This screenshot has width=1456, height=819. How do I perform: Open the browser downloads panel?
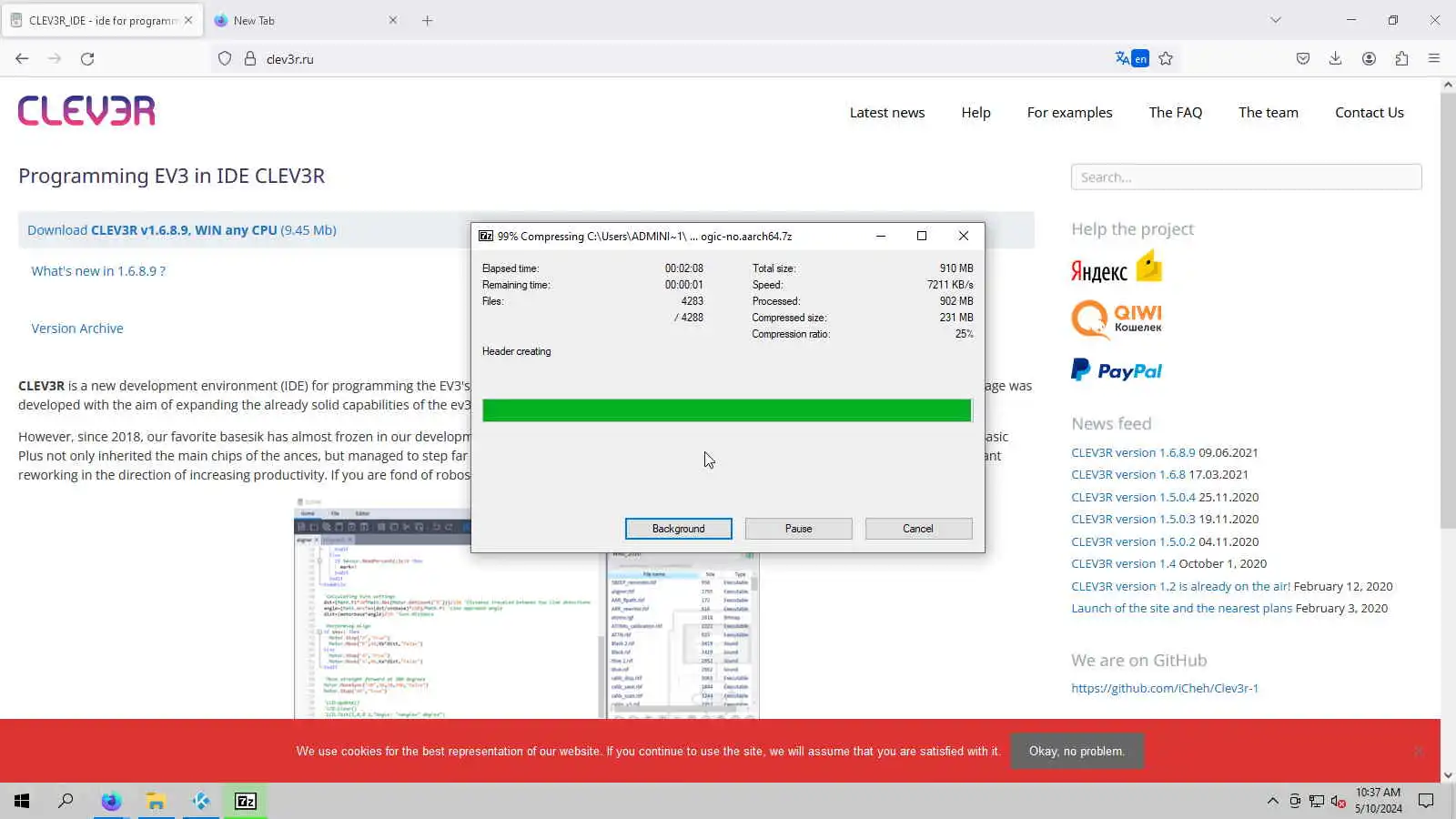1335,58
